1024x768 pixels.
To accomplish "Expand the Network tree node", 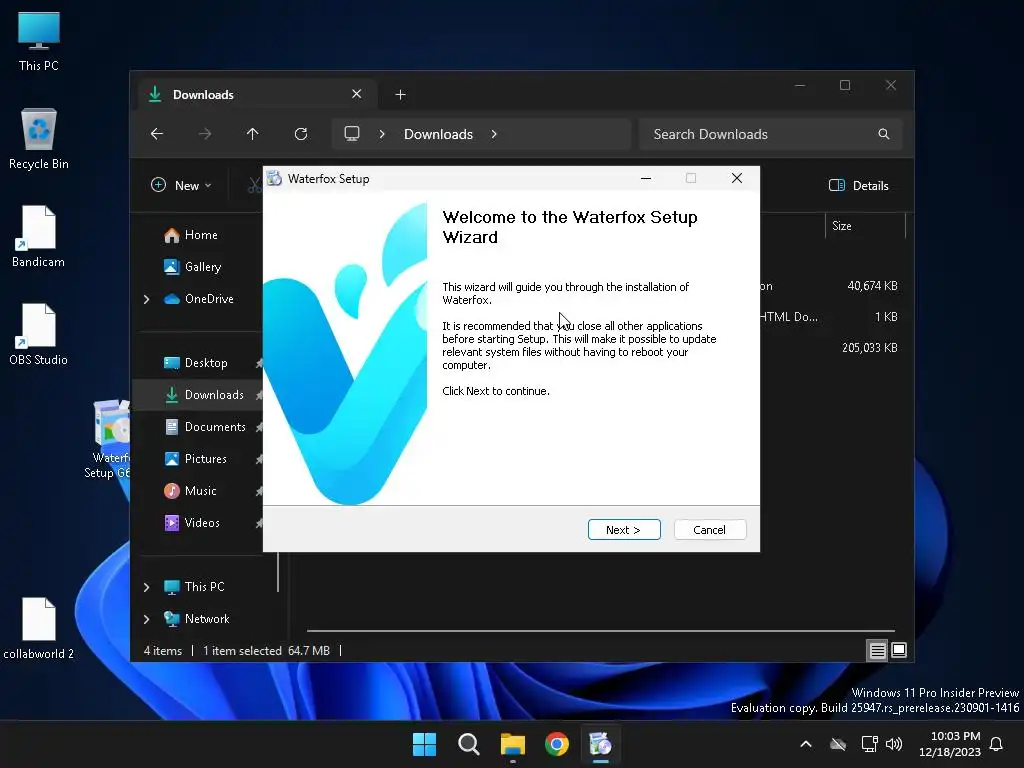I will (x=146, y=619).
